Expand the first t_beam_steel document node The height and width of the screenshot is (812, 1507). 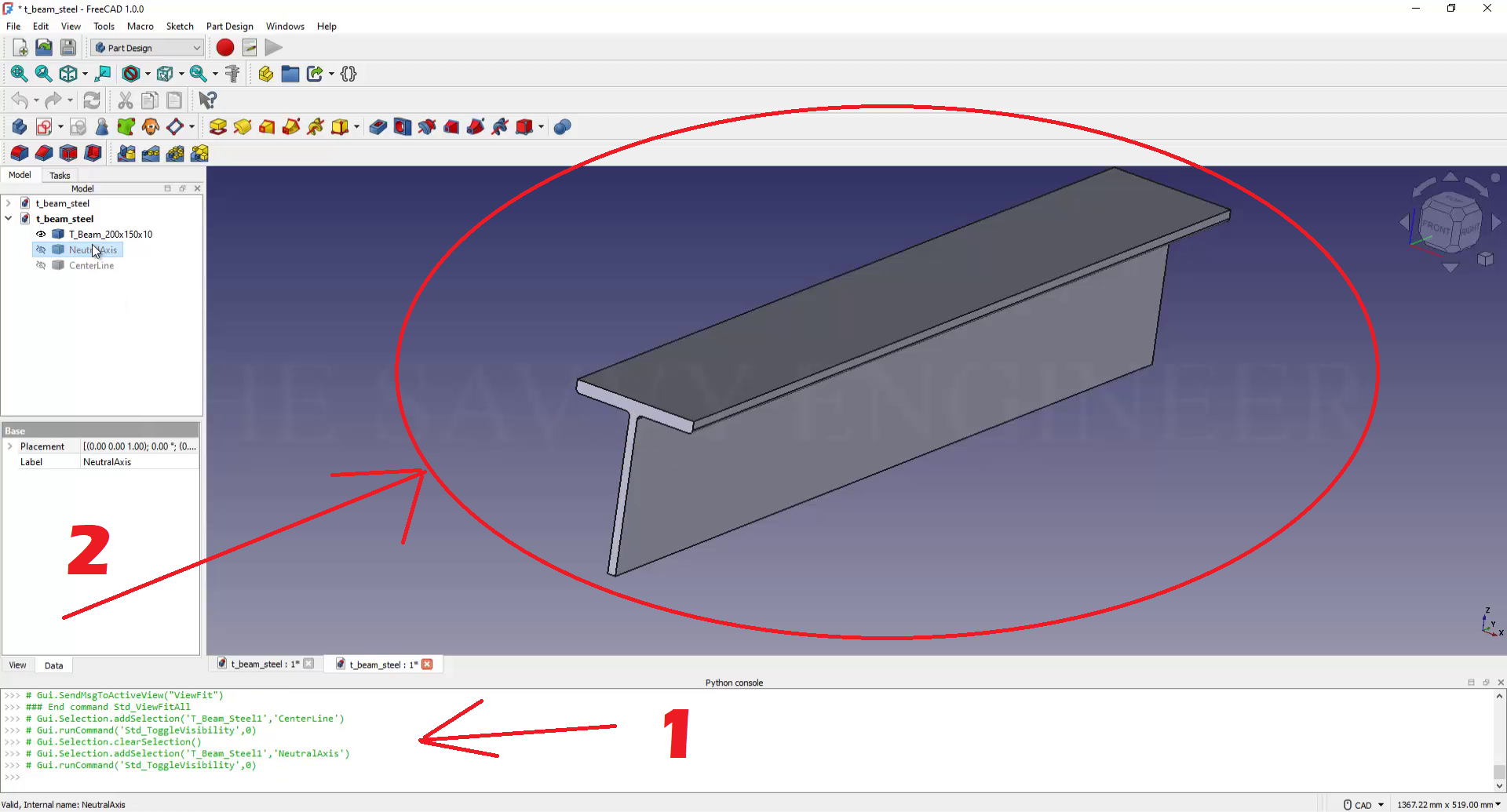pyautogui.click(x=9, y=203)
